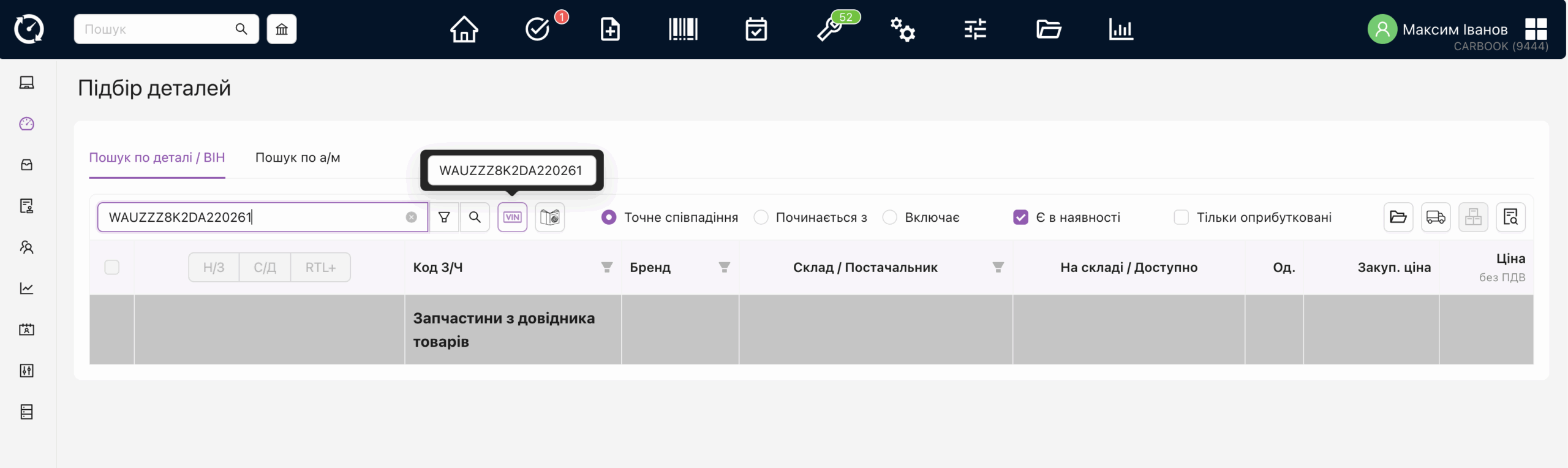The image size is (1568, 468).
Task: Click the reports bar chart icon in top bar
Action: pos(1120,29)
